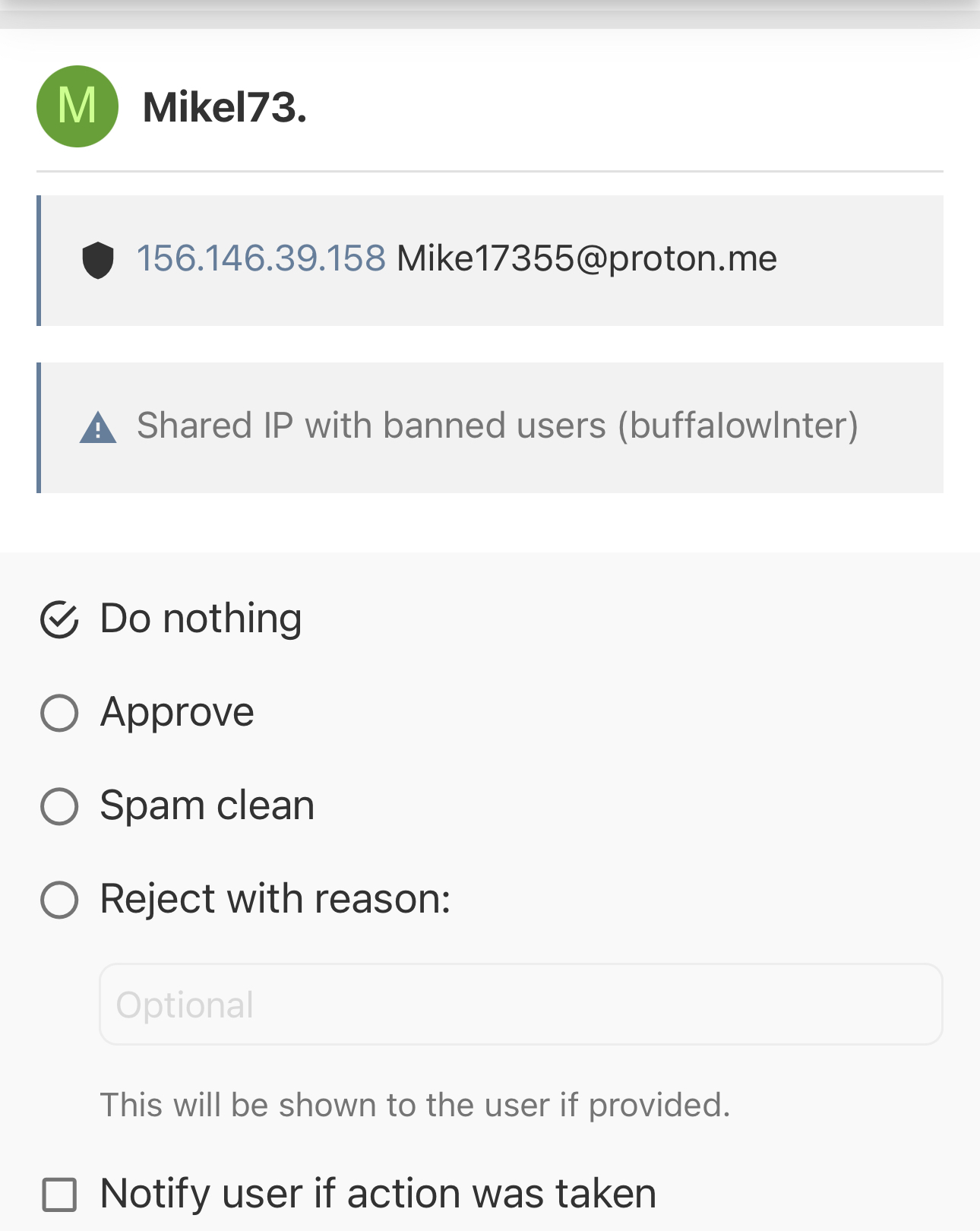
Task: Focus the Optional reject reason field
Action: pyautogui.click(x=521, y=1004)
